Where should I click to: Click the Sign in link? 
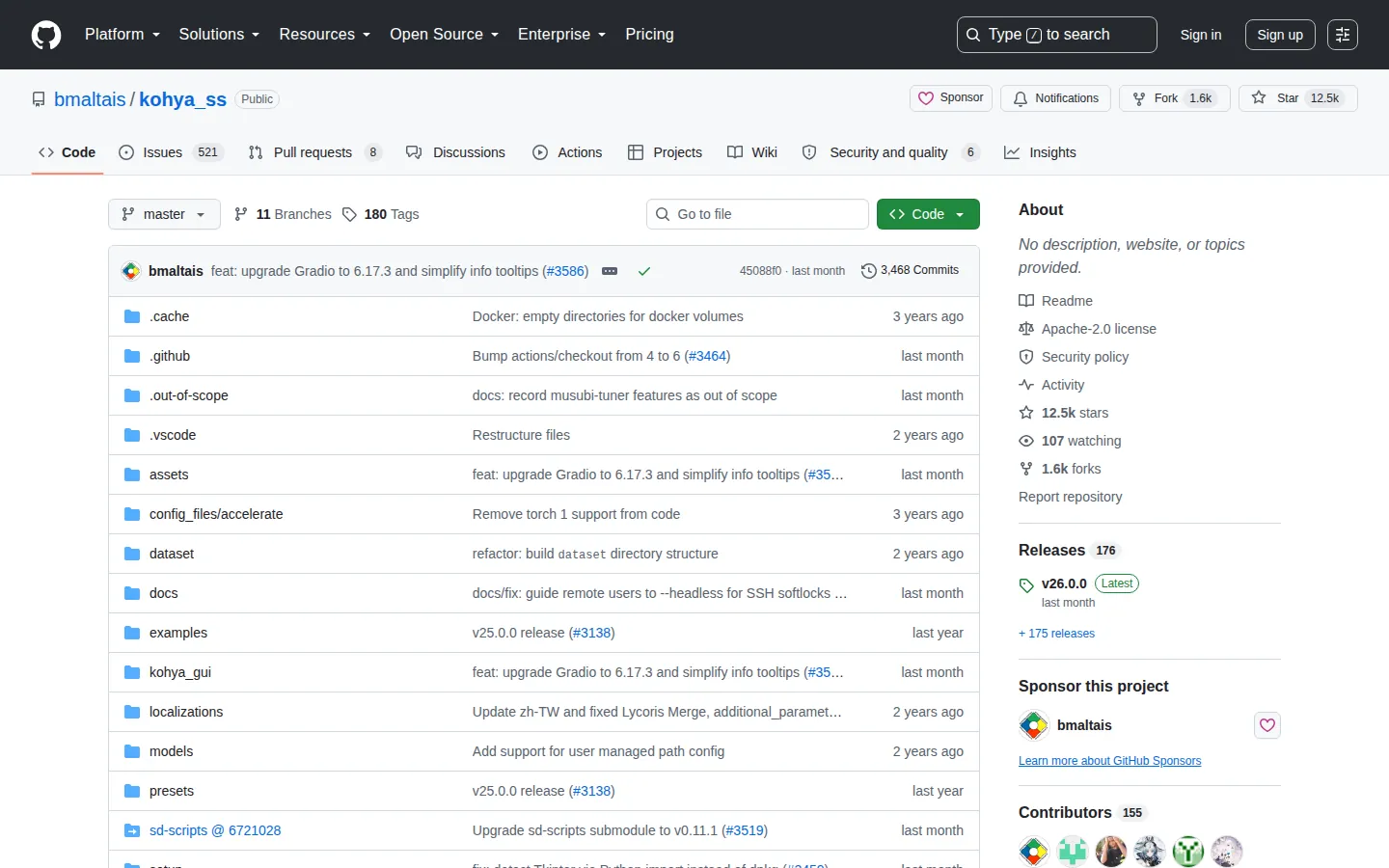(x=1201, y=35)
